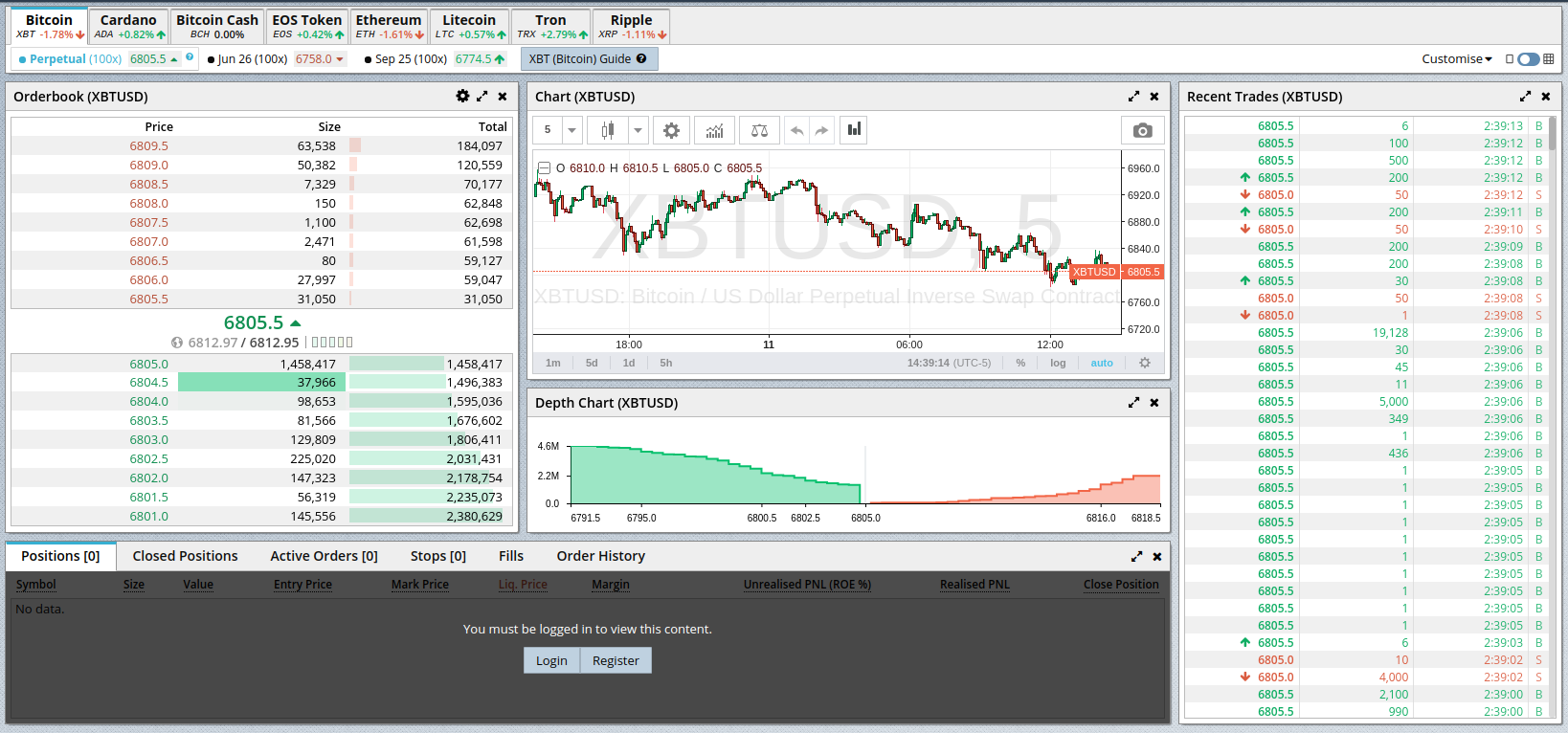
Task: Switch to the Tron TRX tab
Action: tap(550, 27)
